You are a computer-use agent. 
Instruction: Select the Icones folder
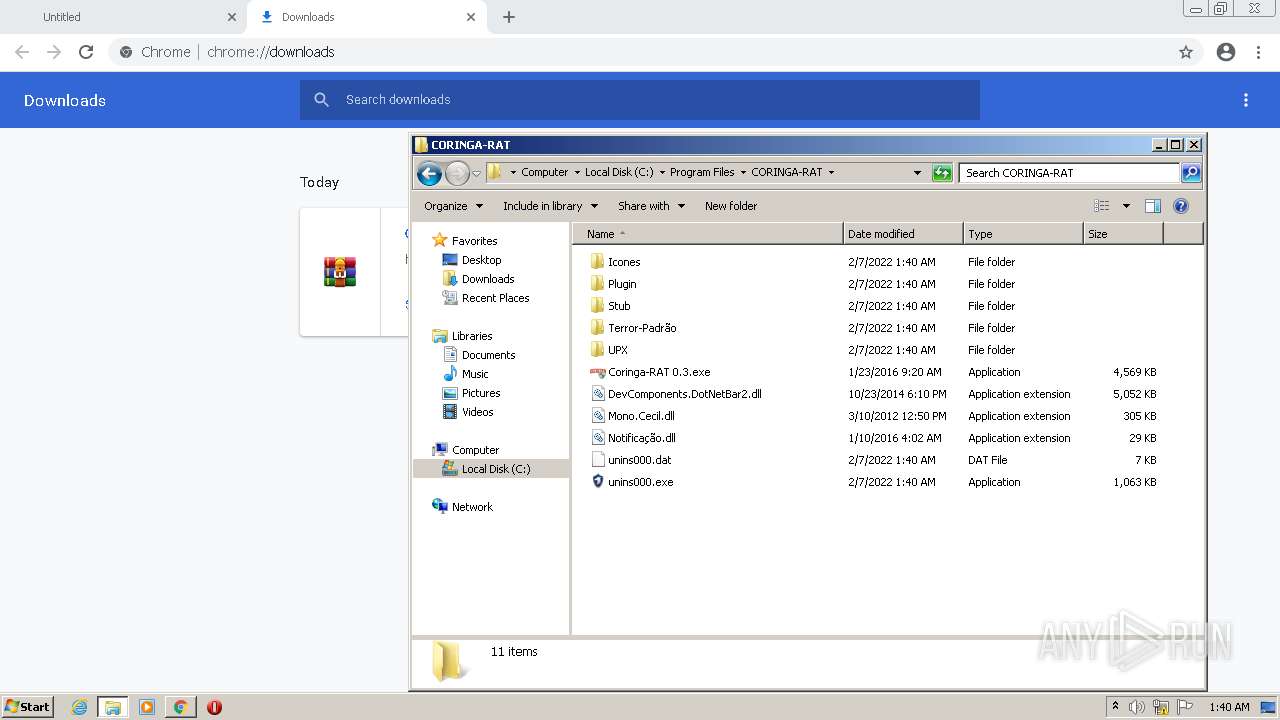coord(624,262)
